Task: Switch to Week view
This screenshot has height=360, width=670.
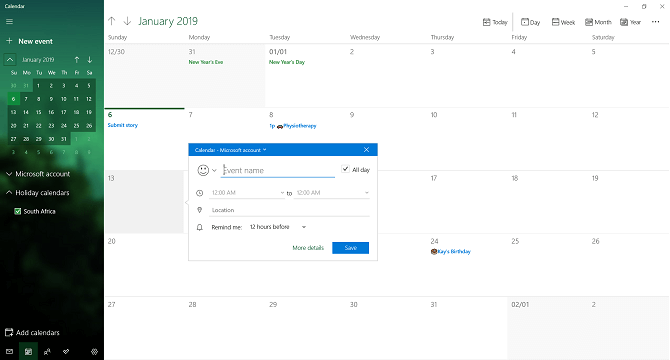Action: point(563,22)
